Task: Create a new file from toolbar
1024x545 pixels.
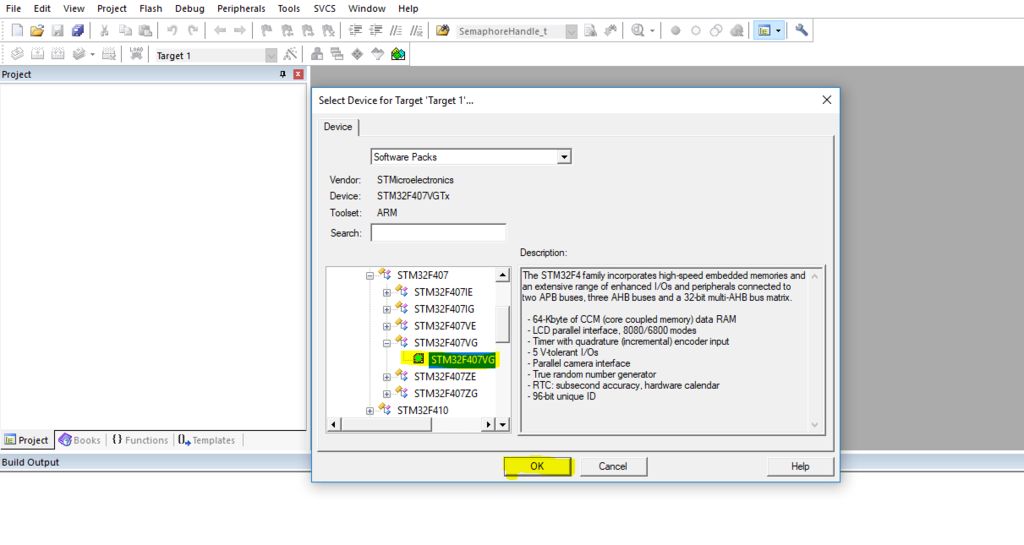Action: pyautogui.click(x=18, y=31)
